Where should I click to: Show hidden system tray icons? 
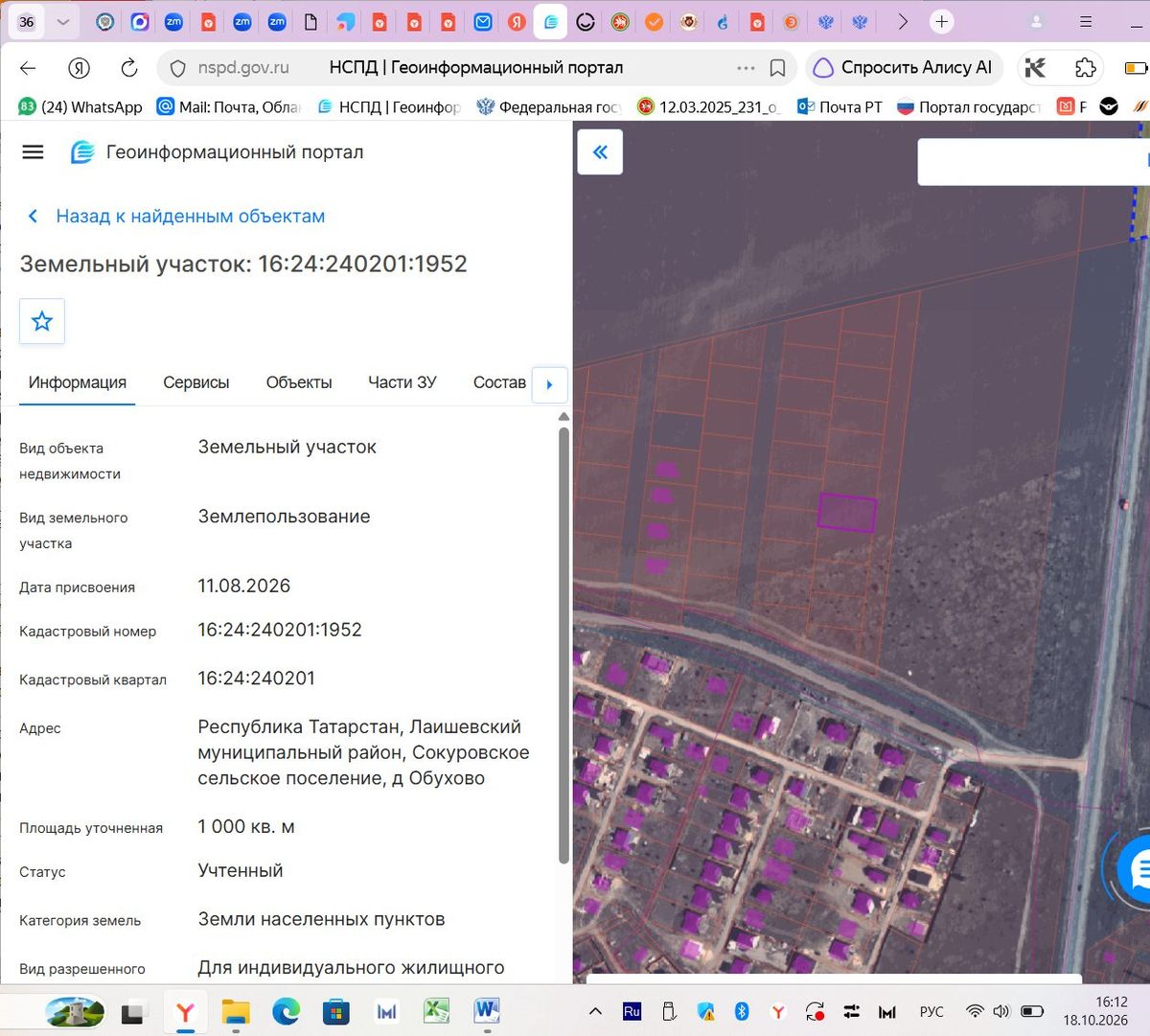click(595, 1011)
